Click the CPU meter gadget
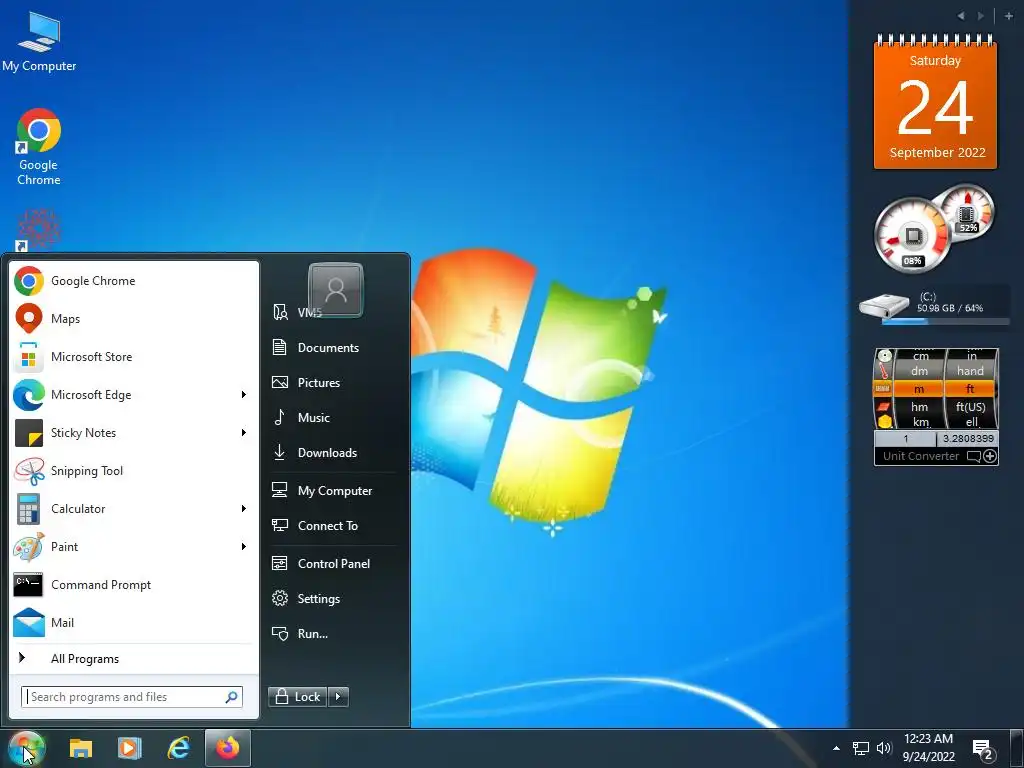 912,237
